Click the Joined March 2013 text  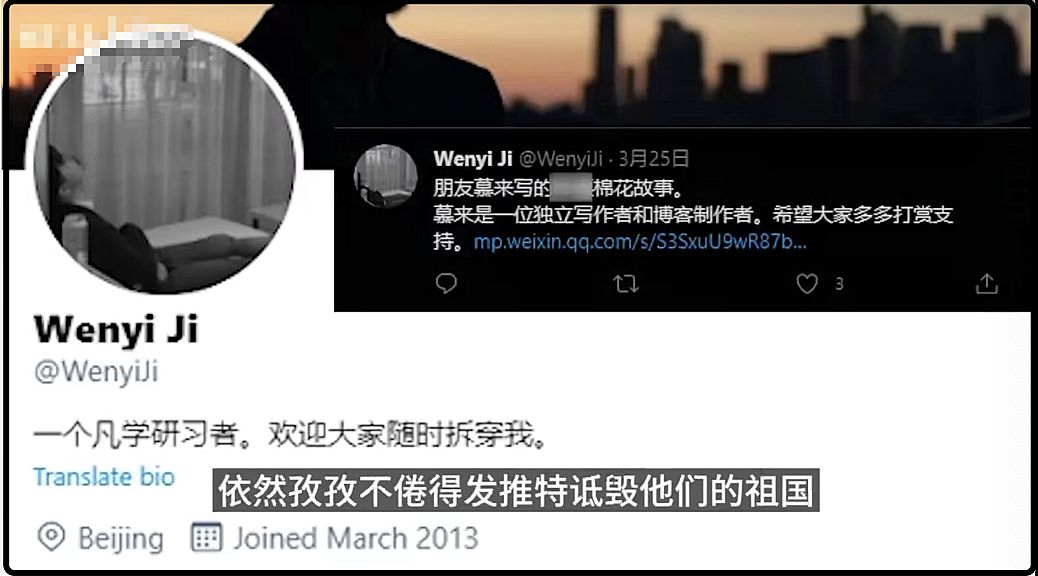(355, 538)
